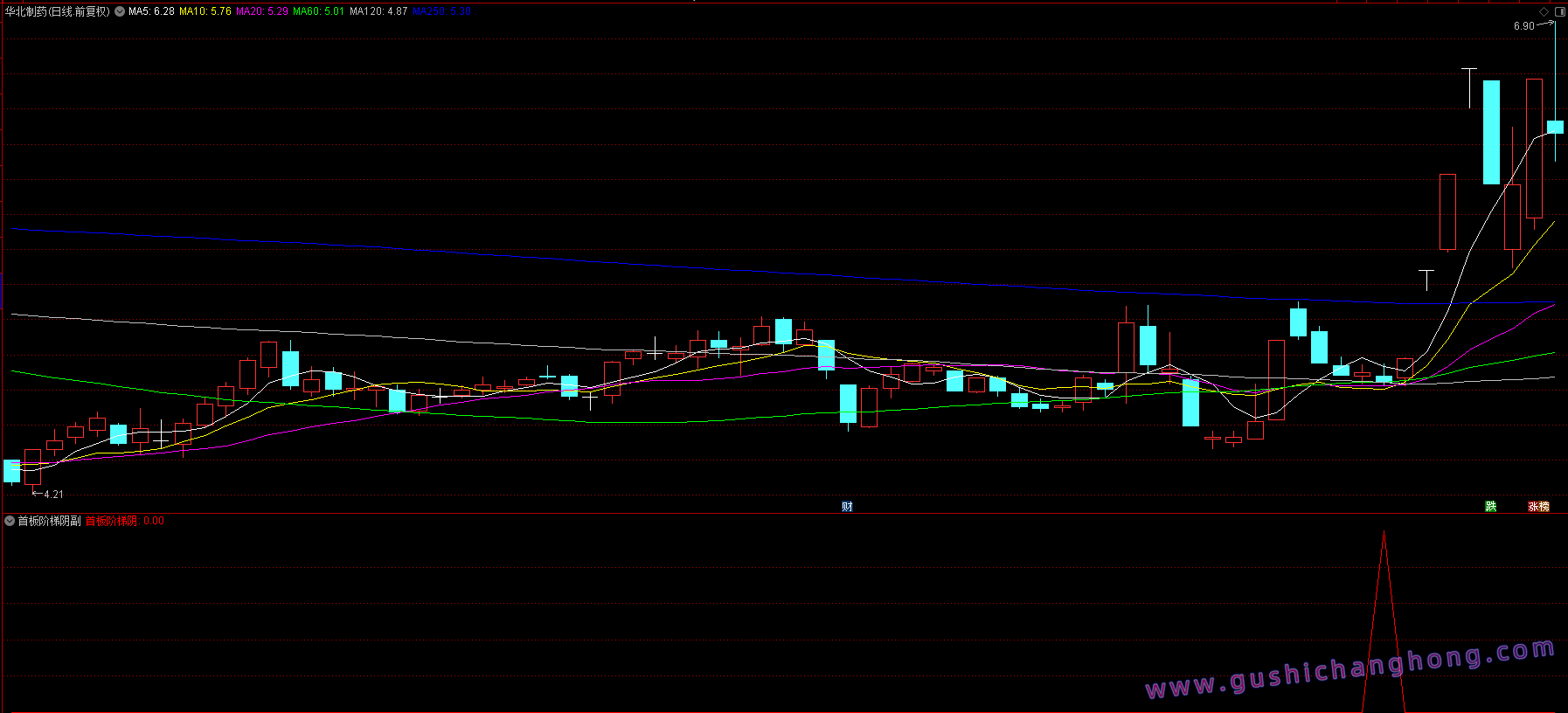Click the orange 榜 marker icon
The width and height of the screenshot is (1568, 713).
click(1544, 507)
